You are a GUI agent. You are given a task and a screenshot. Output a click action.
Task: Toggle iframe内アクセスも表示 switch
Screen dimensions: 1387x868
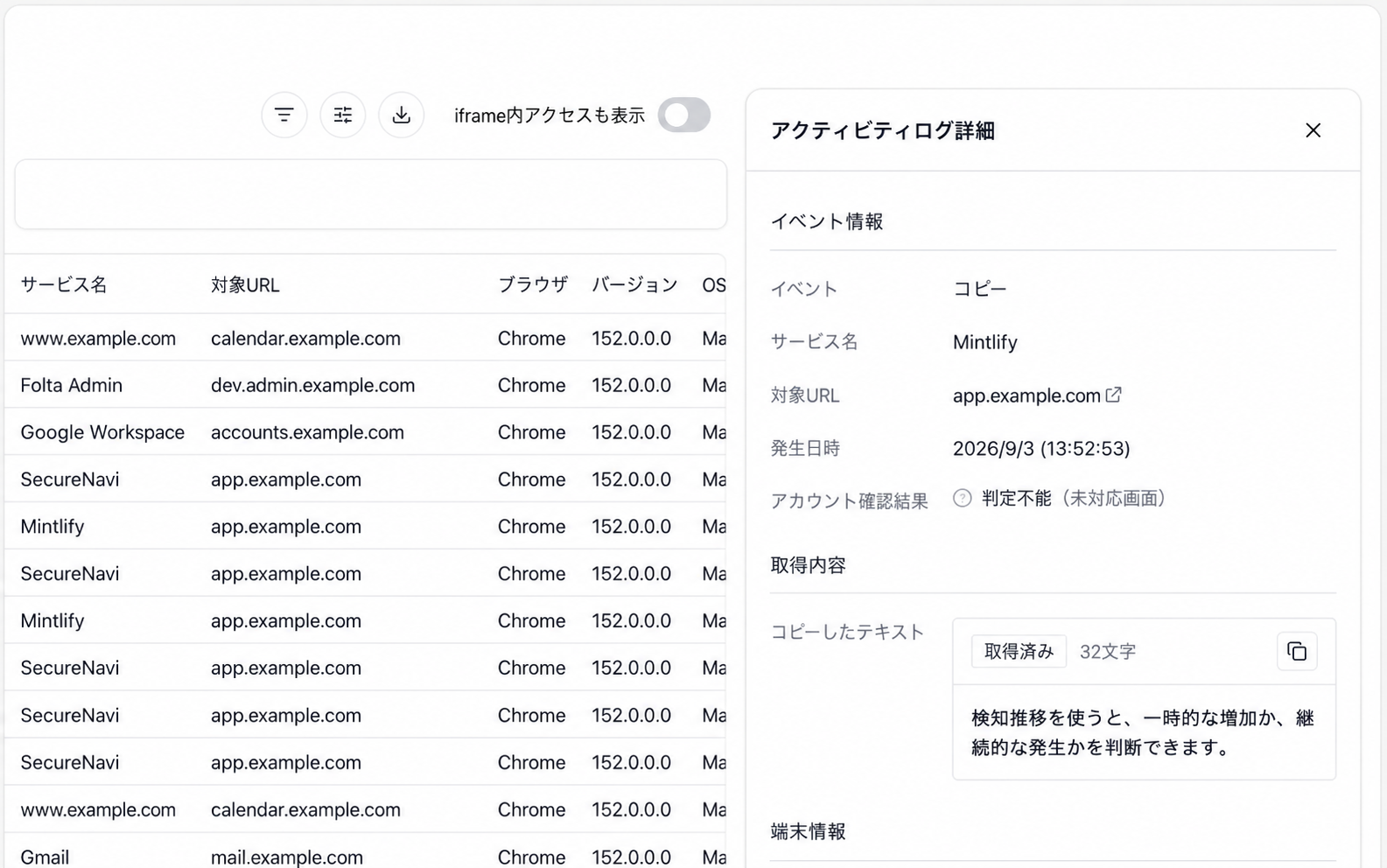684,115
